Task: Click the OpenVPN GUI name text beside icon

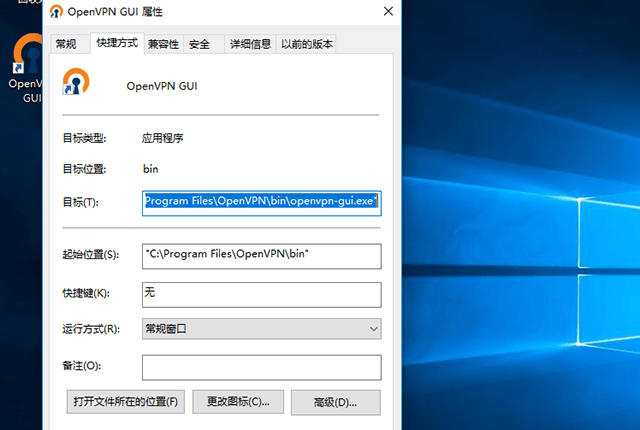Action: 162,86
